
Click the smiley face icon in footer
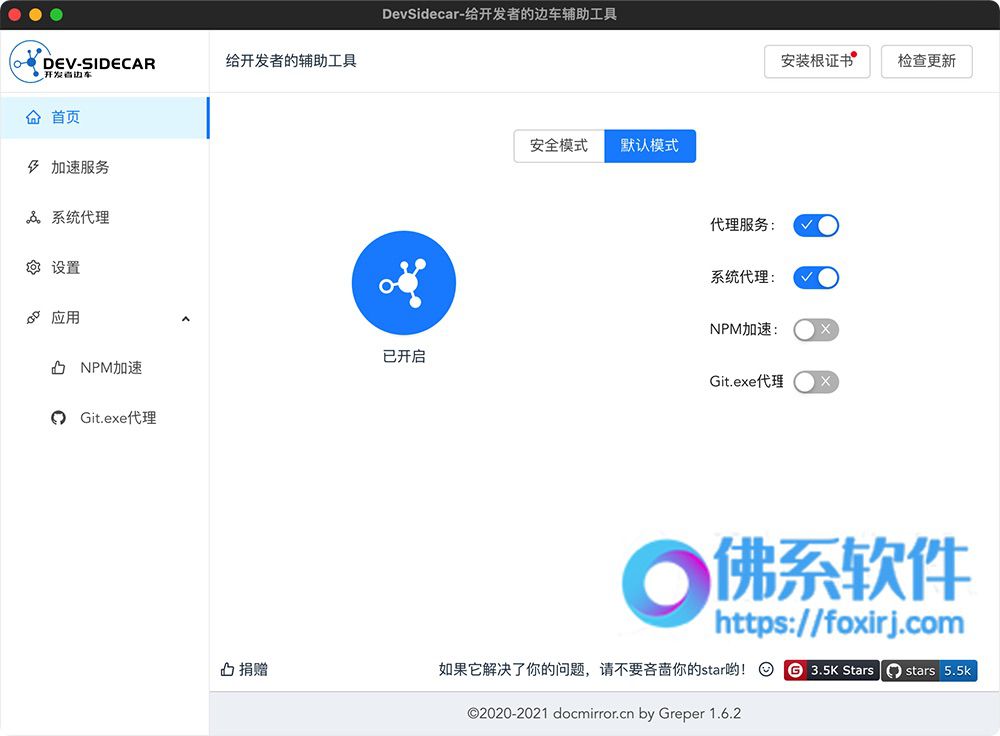click(766, 669)
